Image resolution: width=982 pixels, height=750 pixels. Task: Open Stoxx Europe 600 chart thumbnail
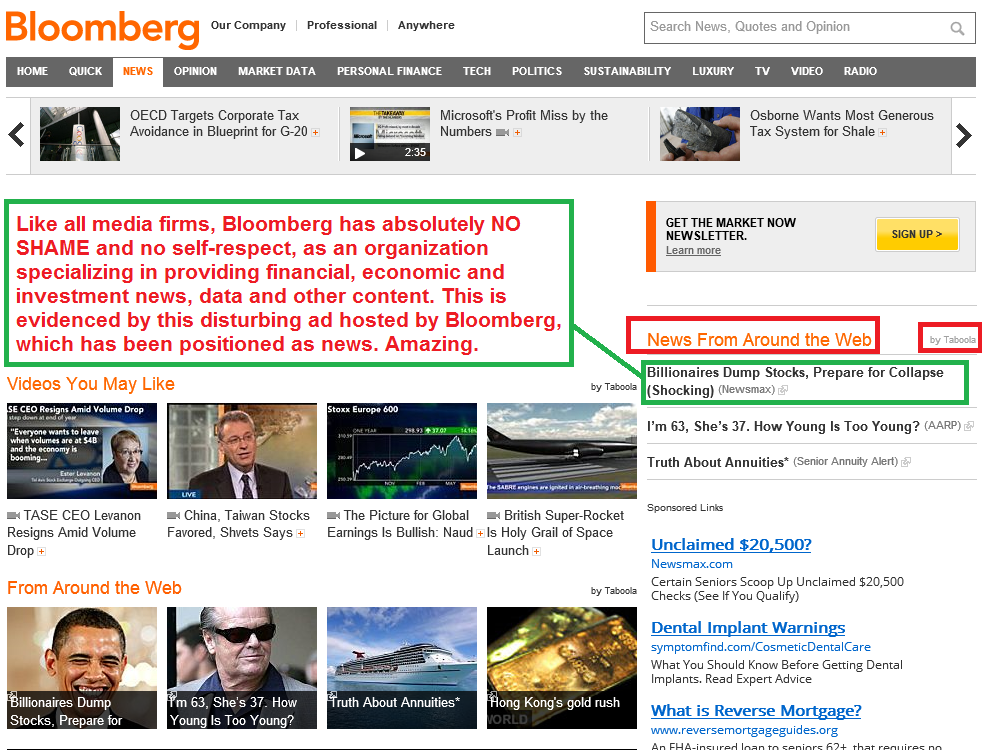click(x=402, y=451)
